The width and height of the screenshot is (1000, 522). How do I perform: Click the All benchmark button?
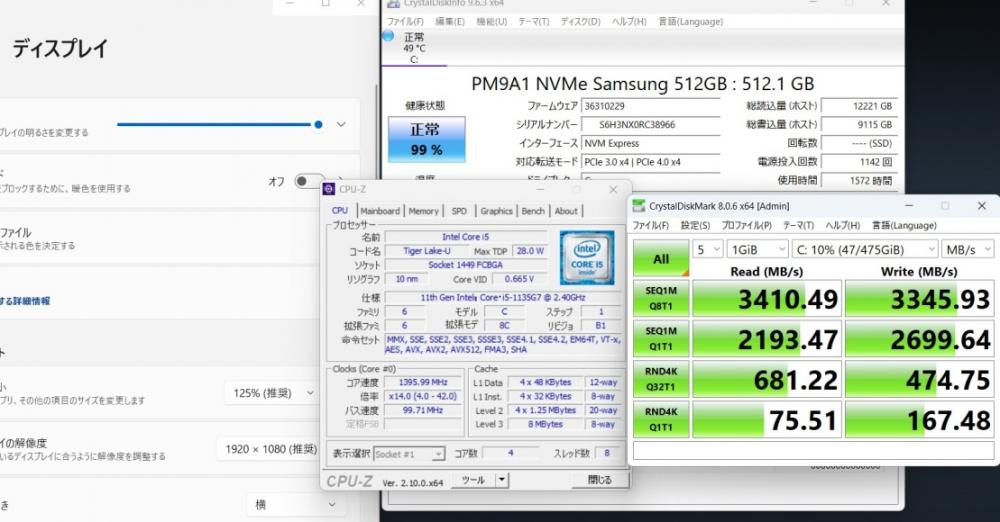click(x=661, y=258)
